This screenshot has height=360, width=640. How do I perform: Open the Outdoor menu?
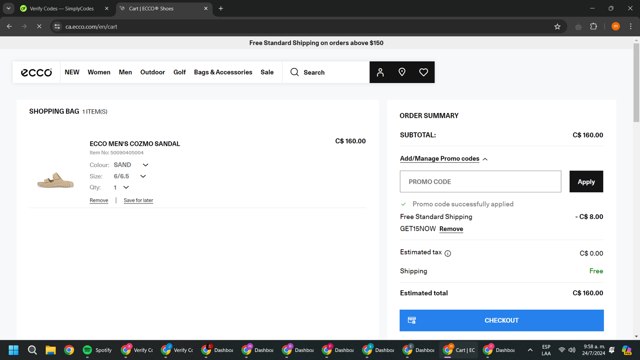[153, 72]
